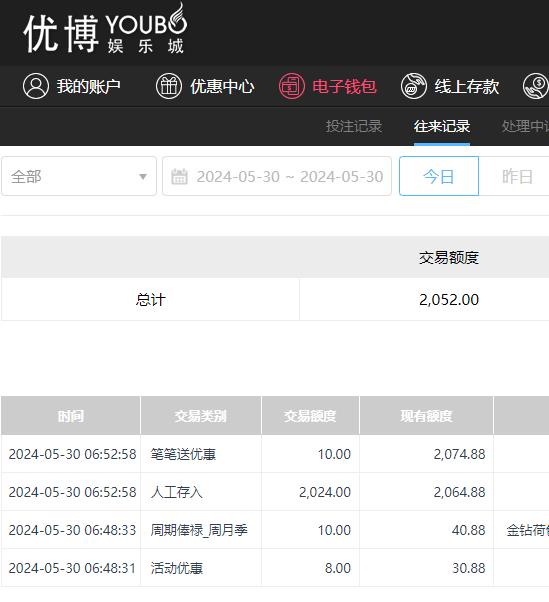Click the 电子钱包 wallet icon

(x=292, y=86)
